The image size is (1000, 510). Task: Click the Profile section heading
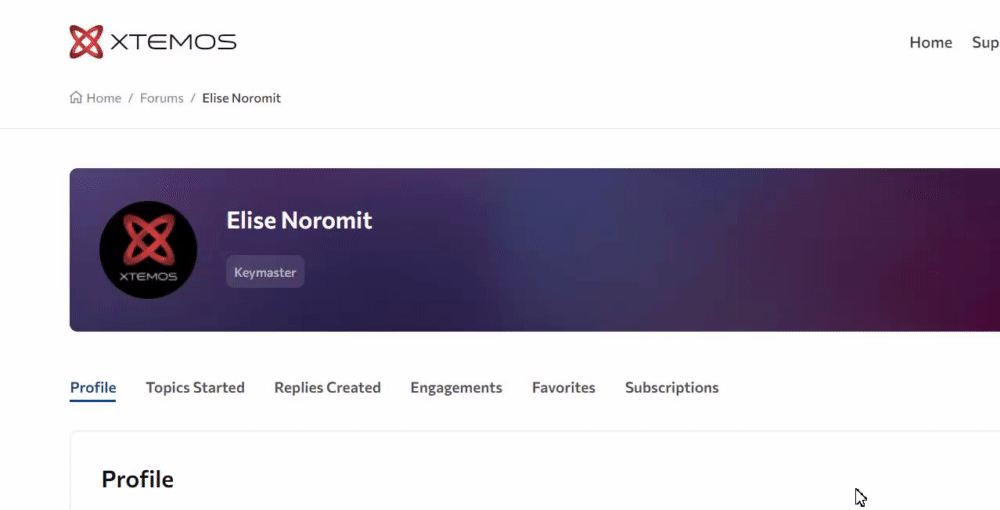[x=137, y=479]
